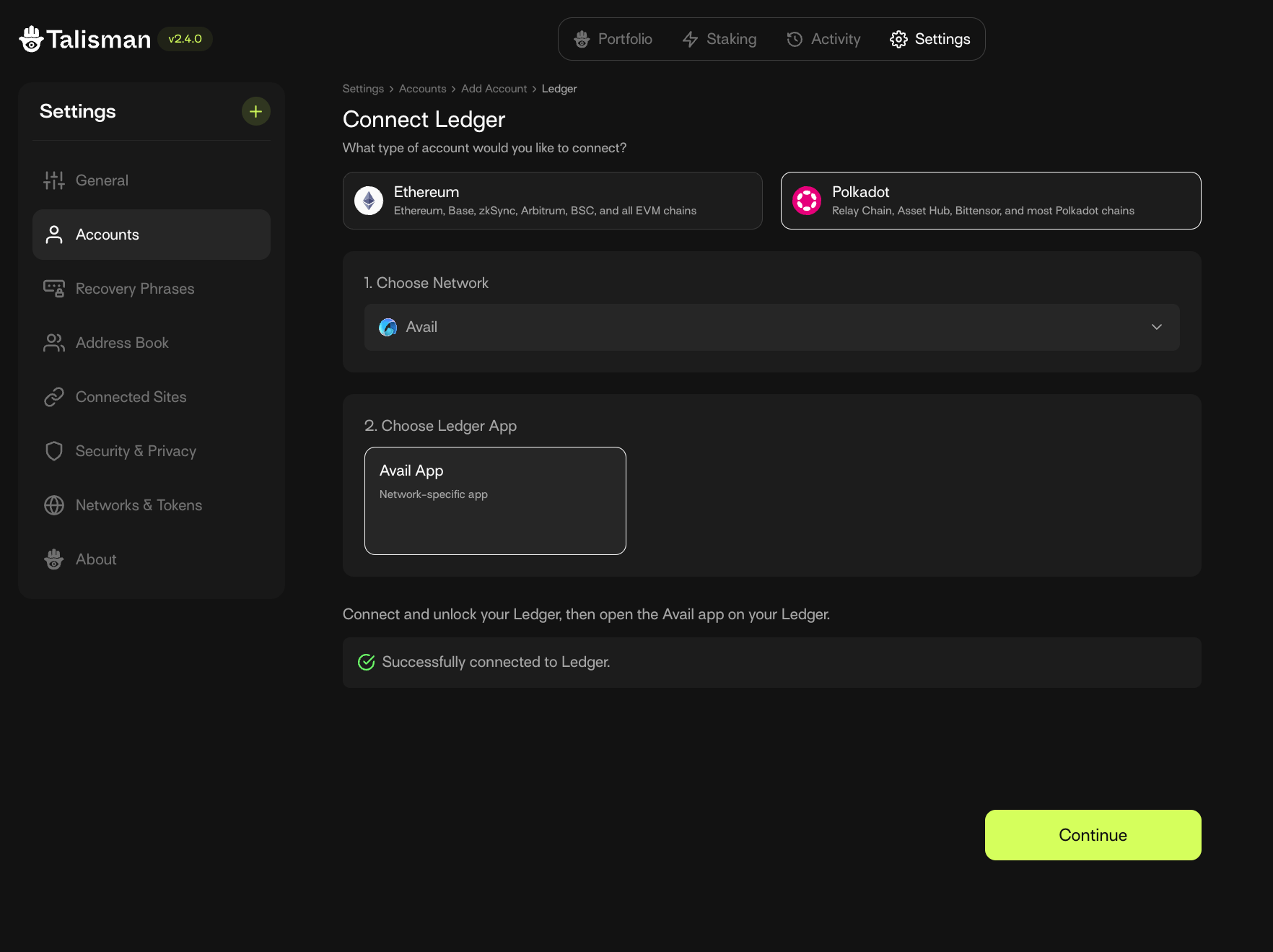The width and height of the screenshot is (1273, 952).
Task: Click the Connected Sites link icon
Action: pos(54,397)
